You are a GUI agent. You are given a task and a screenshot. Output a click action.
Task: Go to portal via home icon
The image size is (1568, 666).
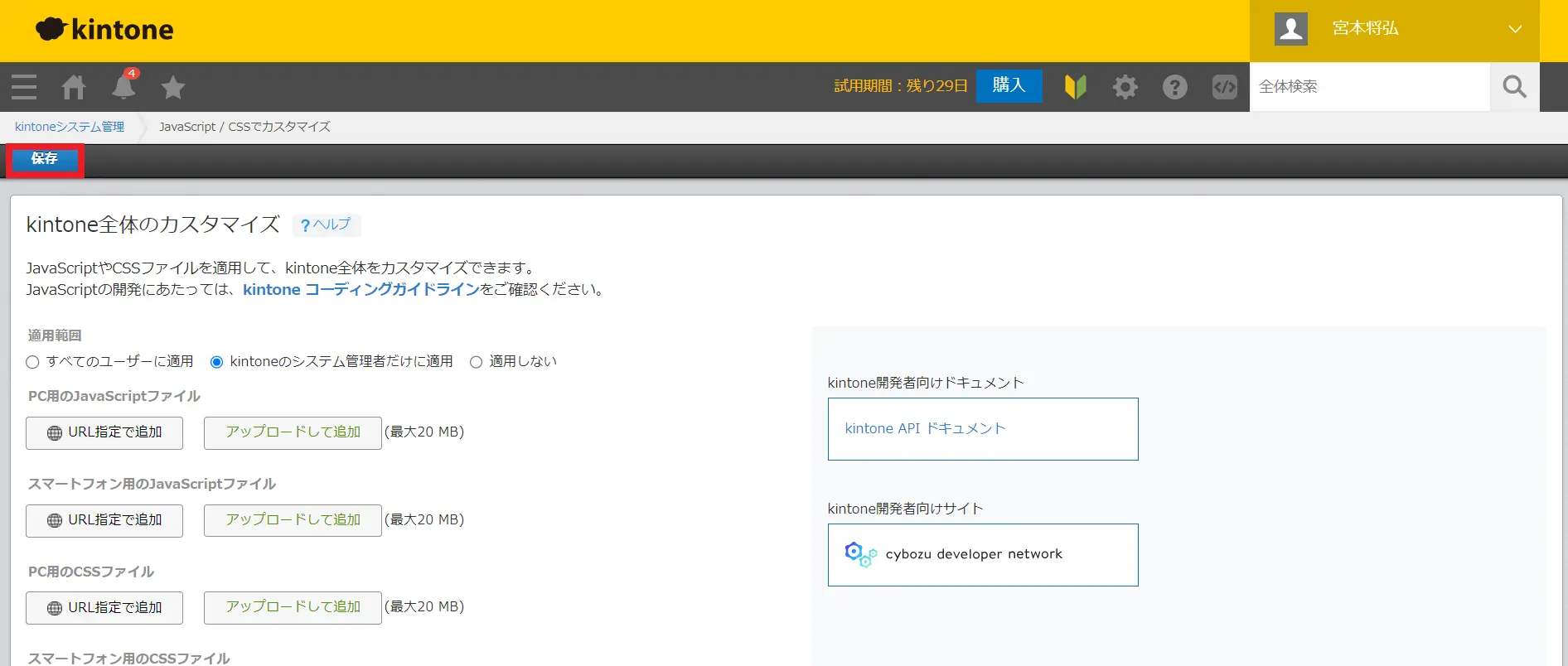pos(74,87)
